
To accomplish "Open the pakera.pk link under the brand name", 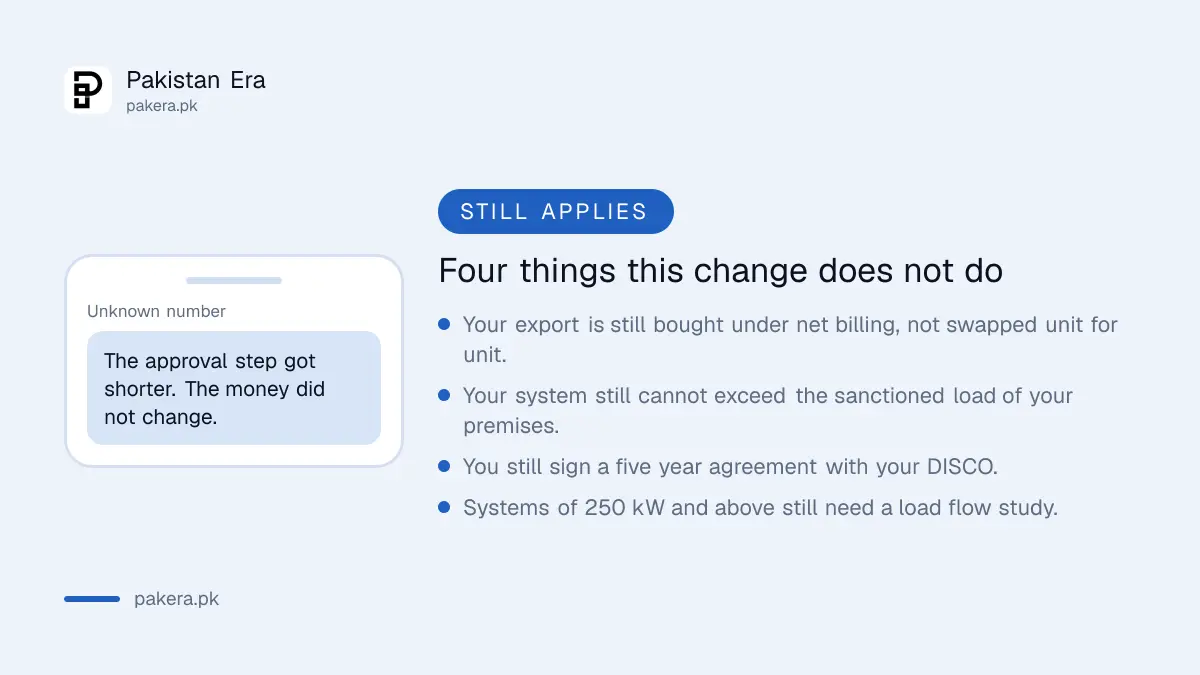I will pyautogui.click(x=161, y=105).
